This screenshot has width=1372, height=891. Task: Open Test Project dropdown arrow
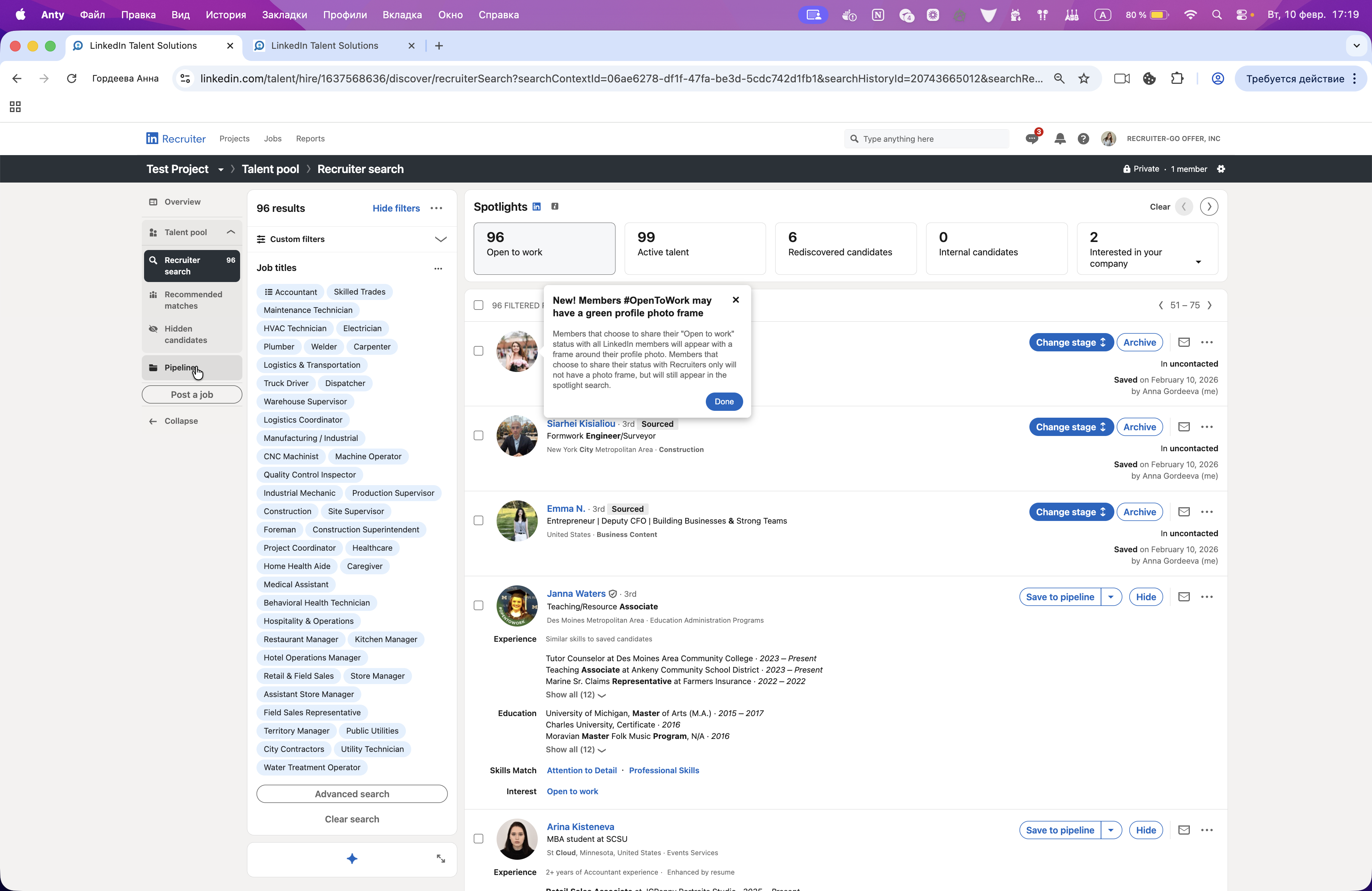pyautogui.click(x=220, y=170)
